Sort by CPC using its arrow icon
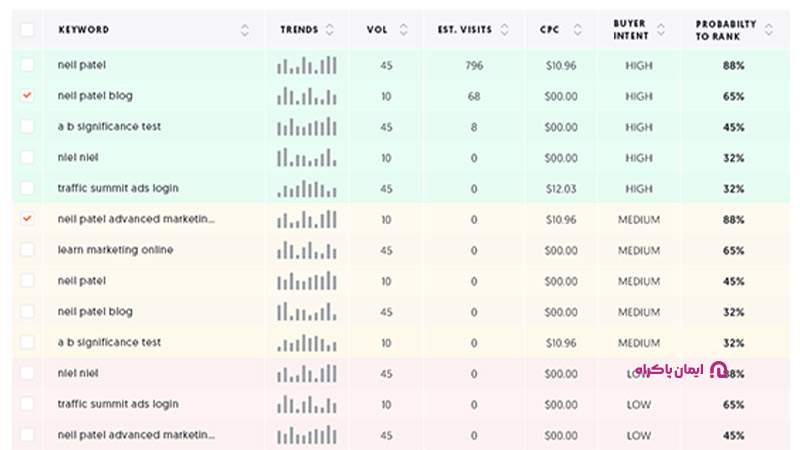The height and width of the screenshot is (450, 800). [578, 30]
